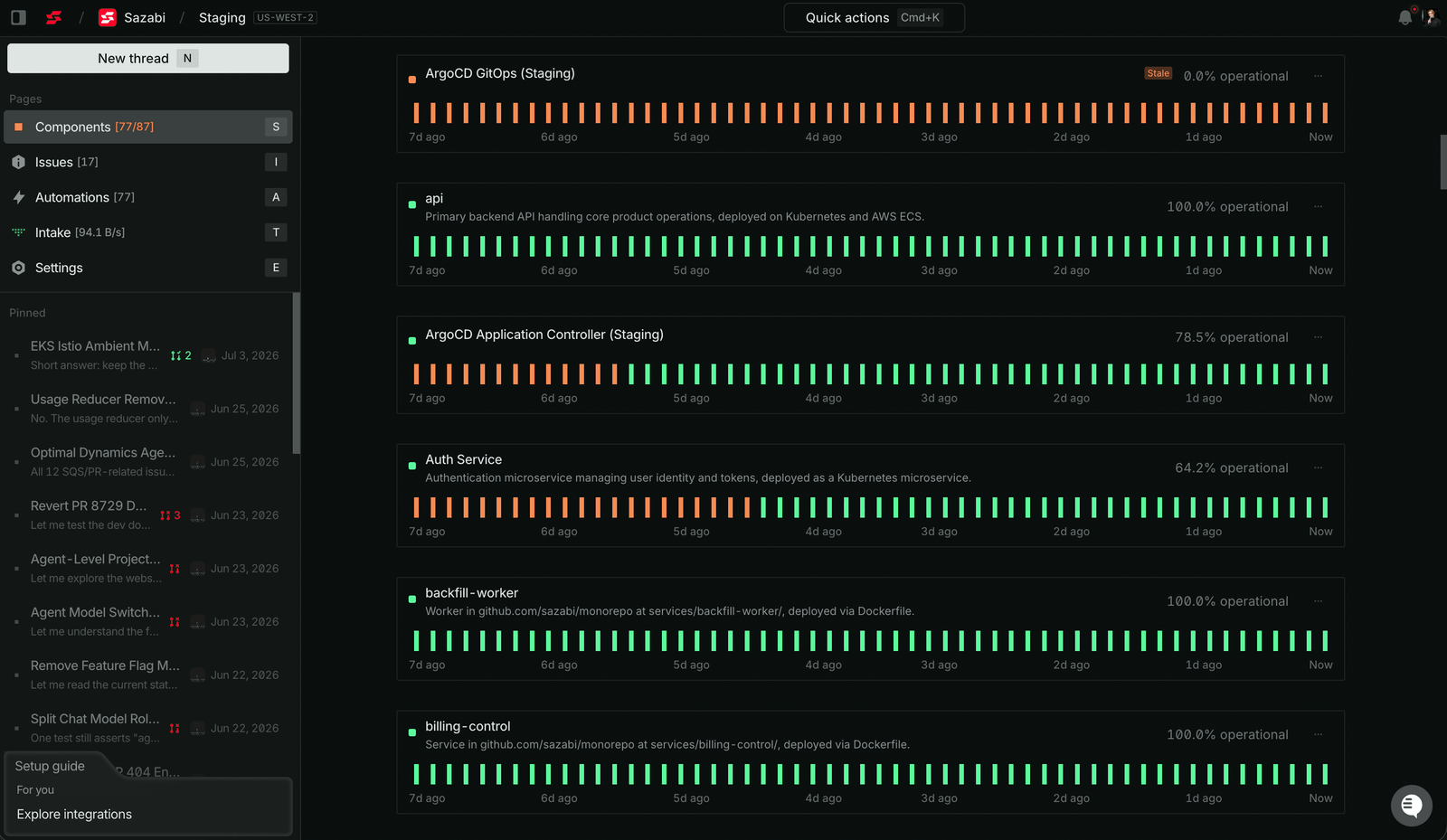The height and width of the screenshot is (840, 1447).
Task: Open pinned thread EKS Istio Ambient M...
Action: [147, 355]
